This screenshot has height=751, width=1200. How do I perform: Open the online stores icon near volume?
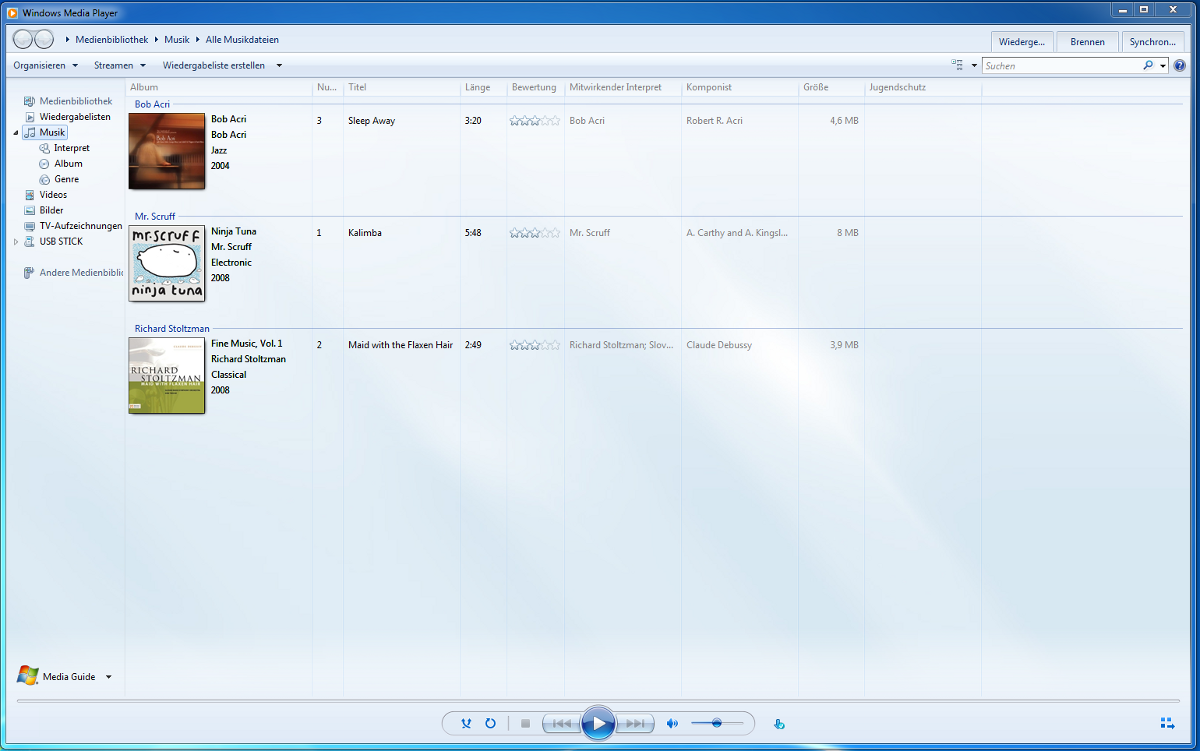[779, 724]
